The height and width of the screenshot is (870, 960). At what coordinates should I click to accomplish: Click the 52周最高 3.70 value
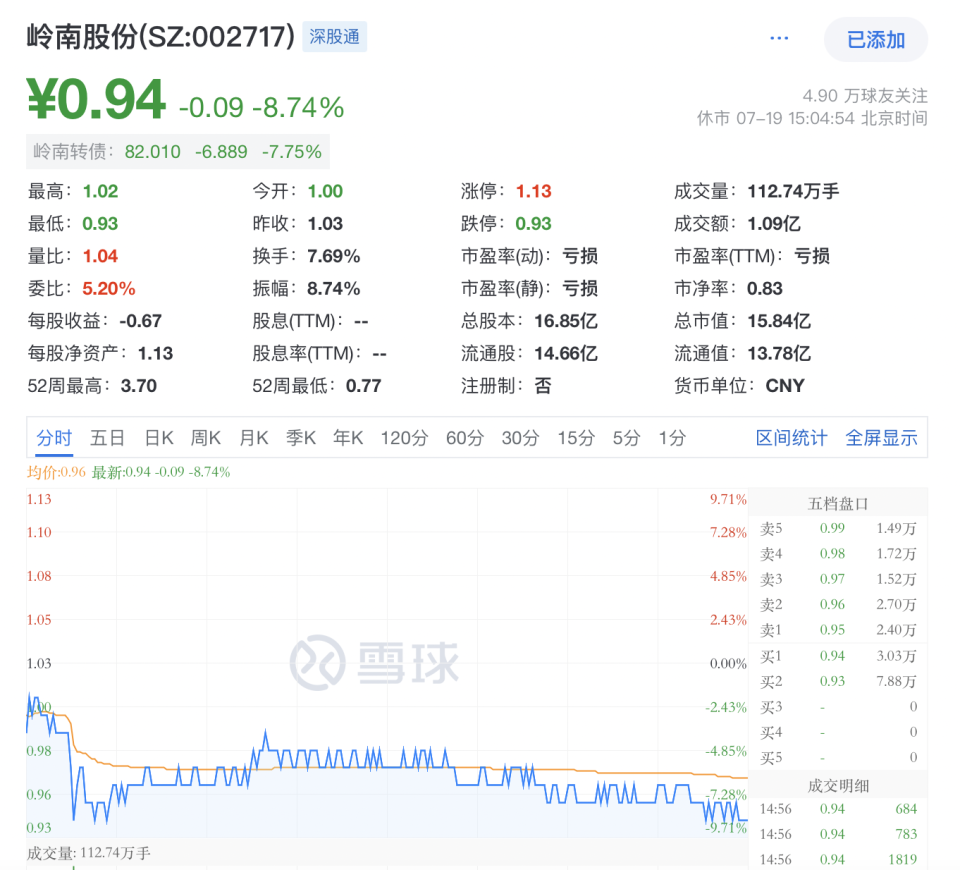(x=139, y=386)
